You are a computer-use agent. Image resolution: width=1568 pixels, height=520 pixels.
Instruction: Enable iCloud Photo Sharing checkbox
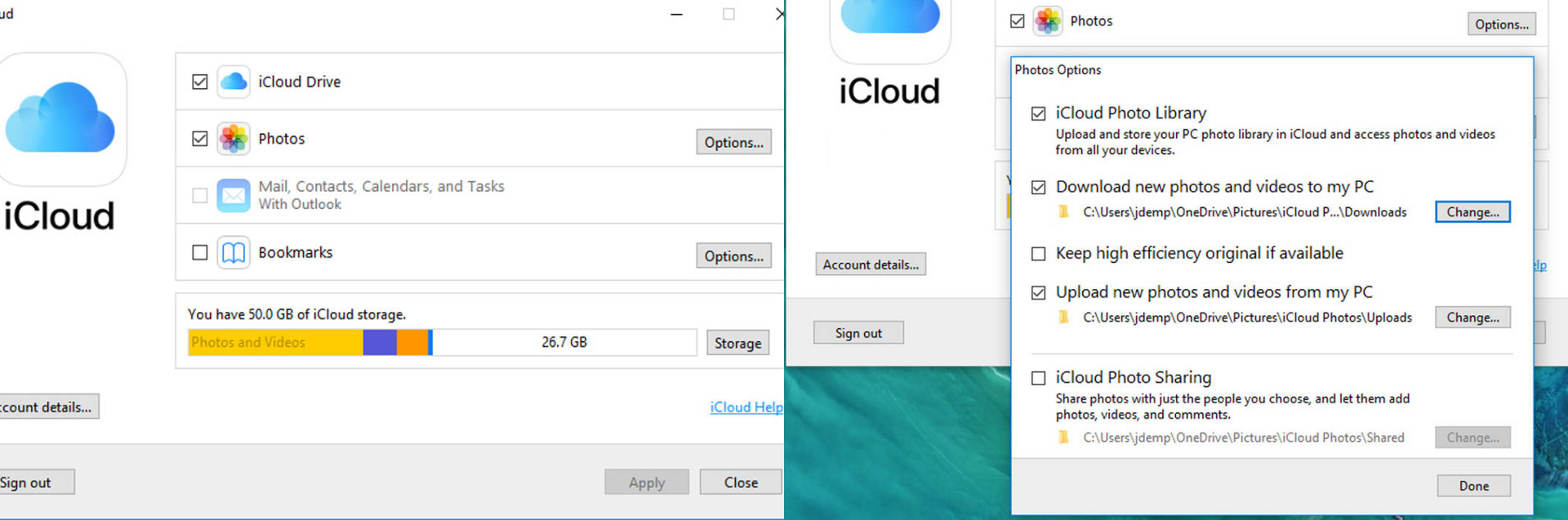1039,379
